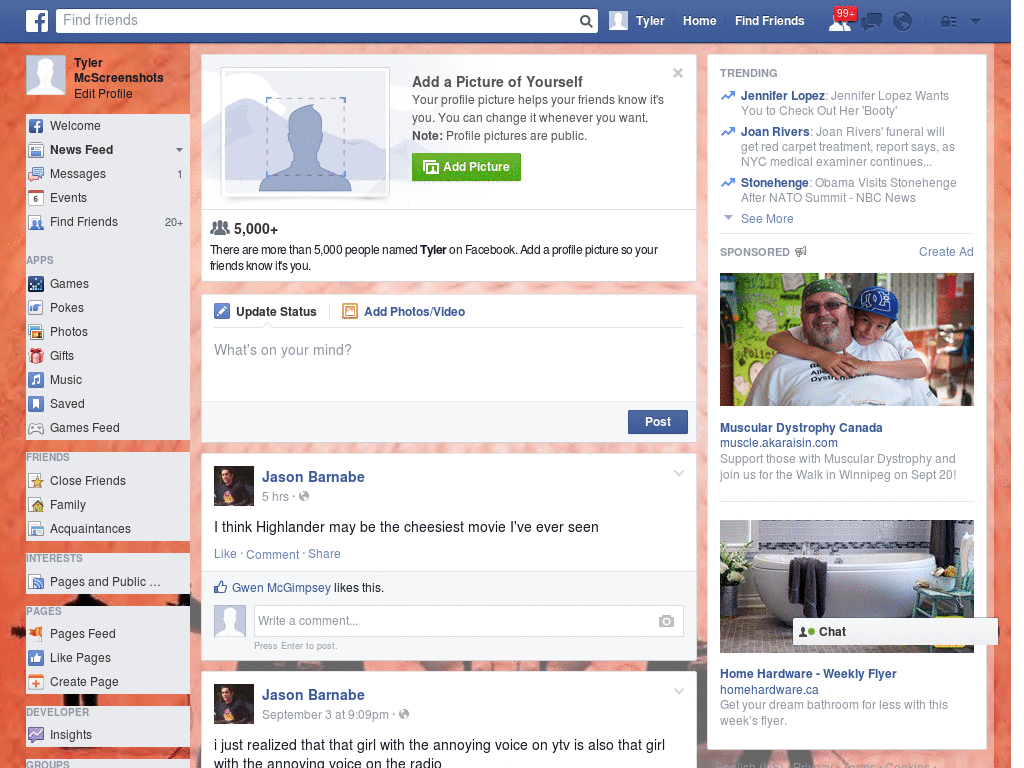Click the green Add Picture button
The width and height of the screenshot is (1024, 768).
pyautogui.click(x=466, y=167)
